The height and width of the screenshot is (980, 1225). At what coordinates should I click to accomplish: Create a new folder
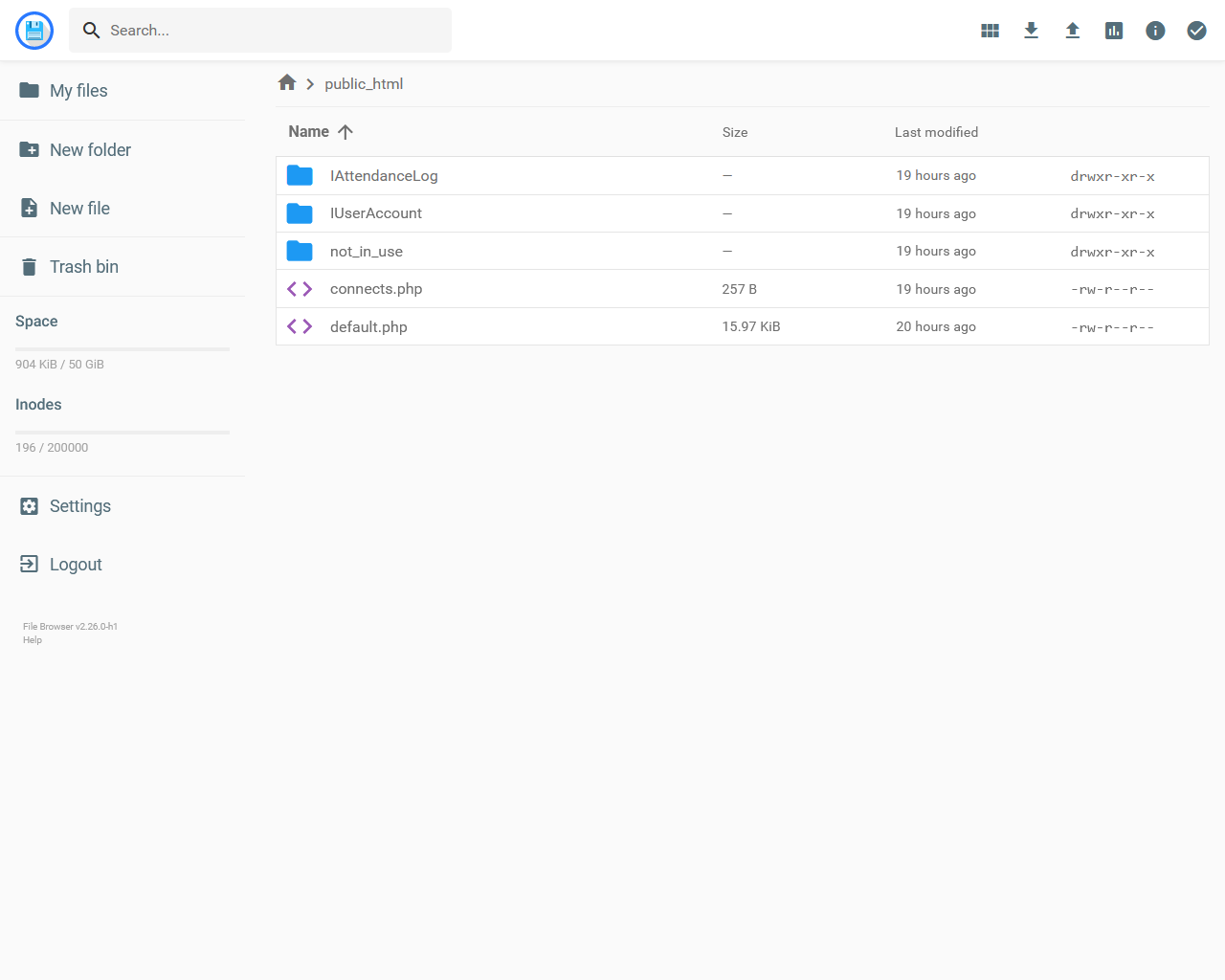[x=90, y=150]
